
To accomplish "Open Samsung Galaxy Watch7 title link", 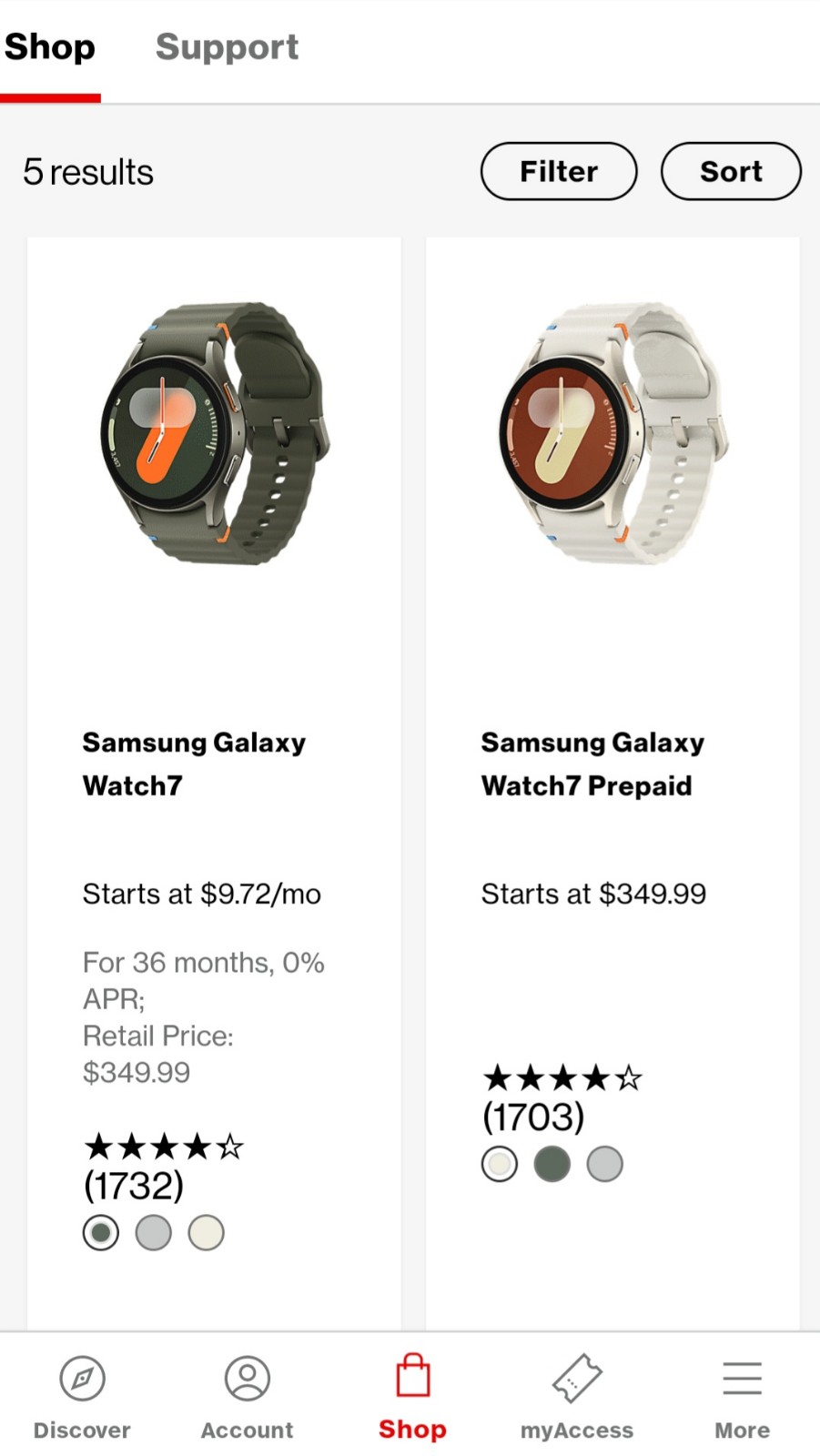I will (194, 763).
